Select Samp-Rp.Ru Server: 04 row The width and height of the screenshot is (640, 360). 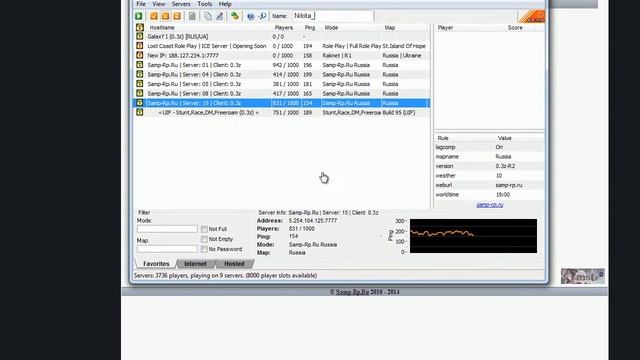coord(282,74)
